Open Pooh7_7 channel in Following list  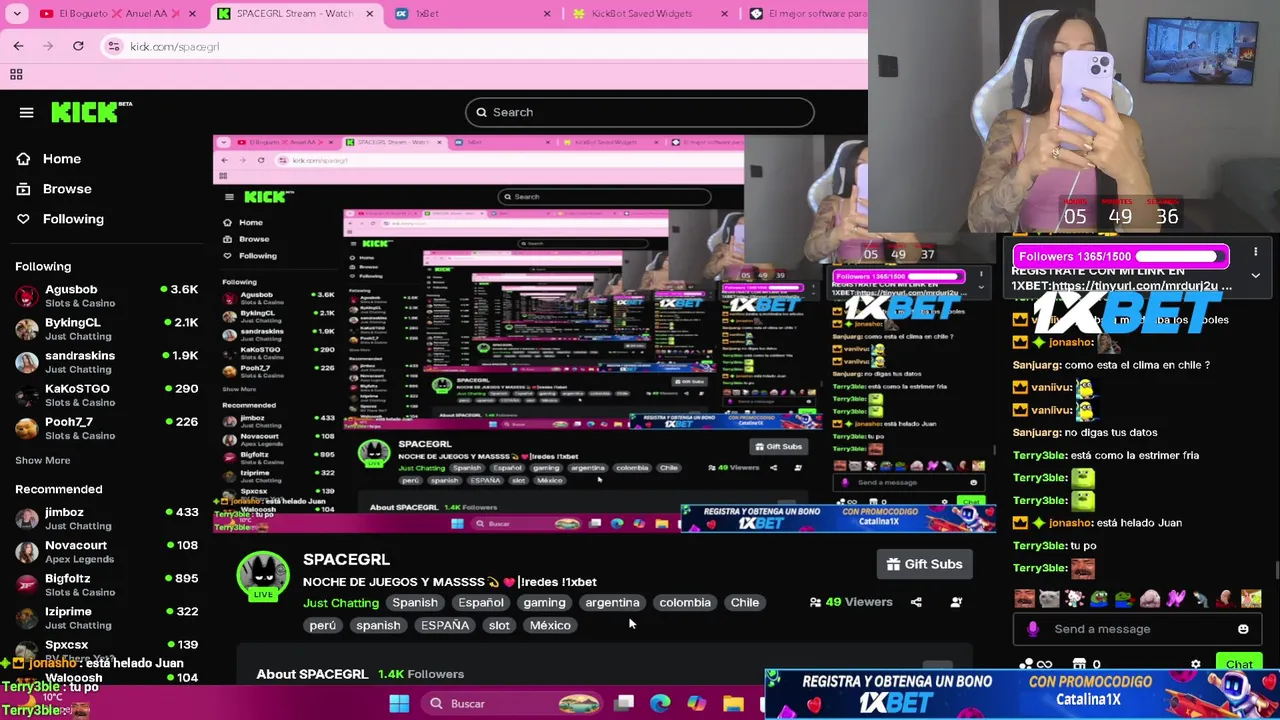pyautogui.click(x=106, y=428)
